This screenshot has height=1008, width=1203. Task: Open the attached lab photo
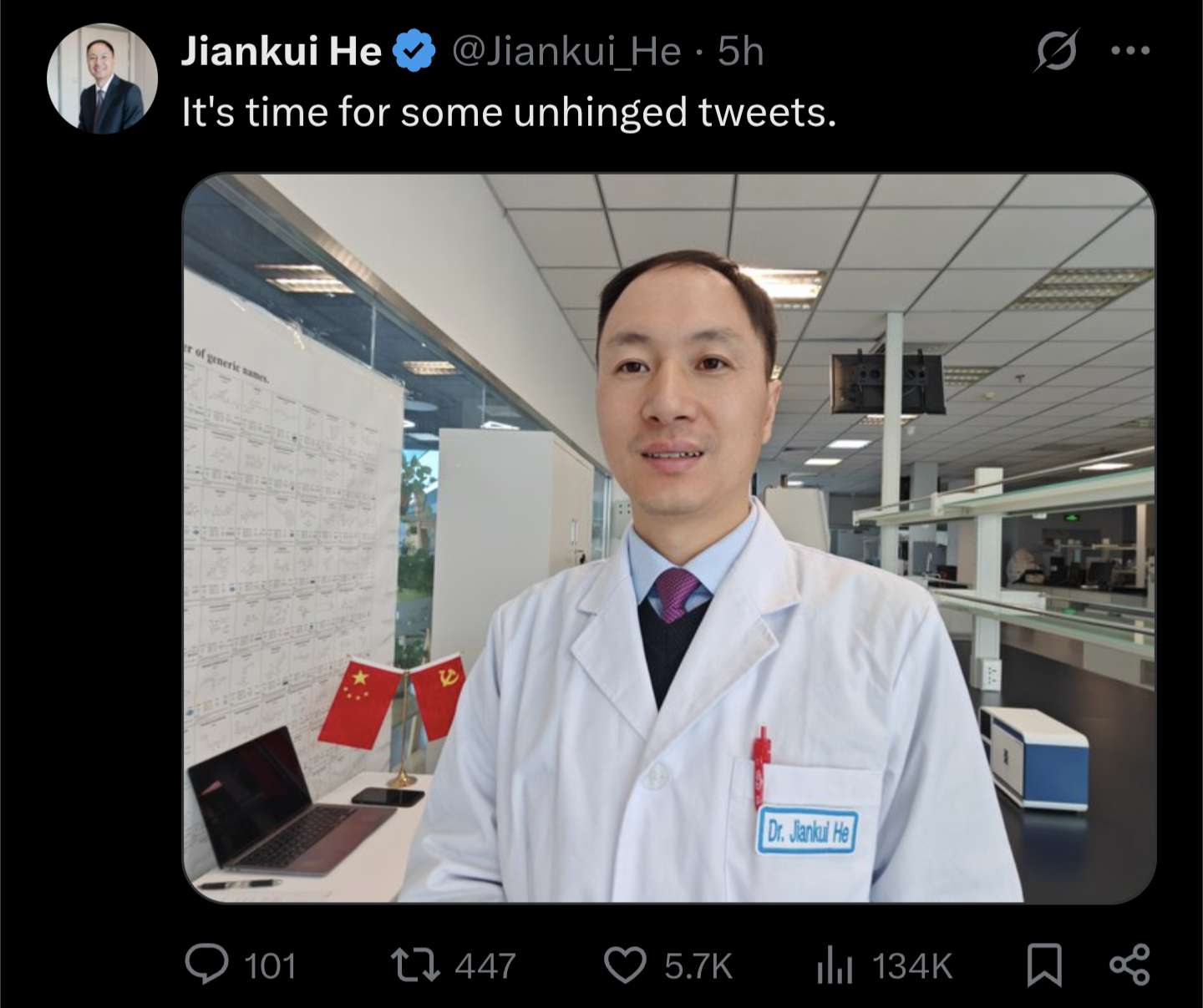[669, 538]
